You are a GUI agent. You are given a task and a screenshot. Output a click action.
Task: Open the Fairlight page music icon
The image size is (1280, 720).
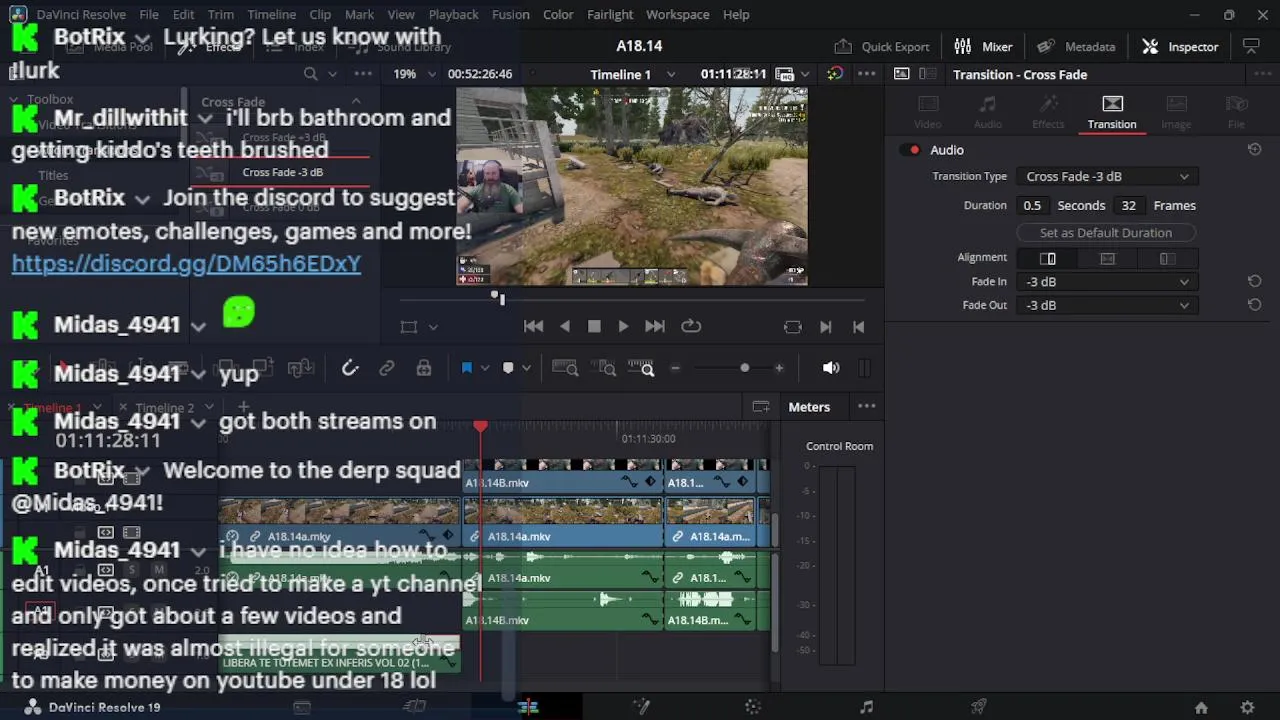(866, 707)
